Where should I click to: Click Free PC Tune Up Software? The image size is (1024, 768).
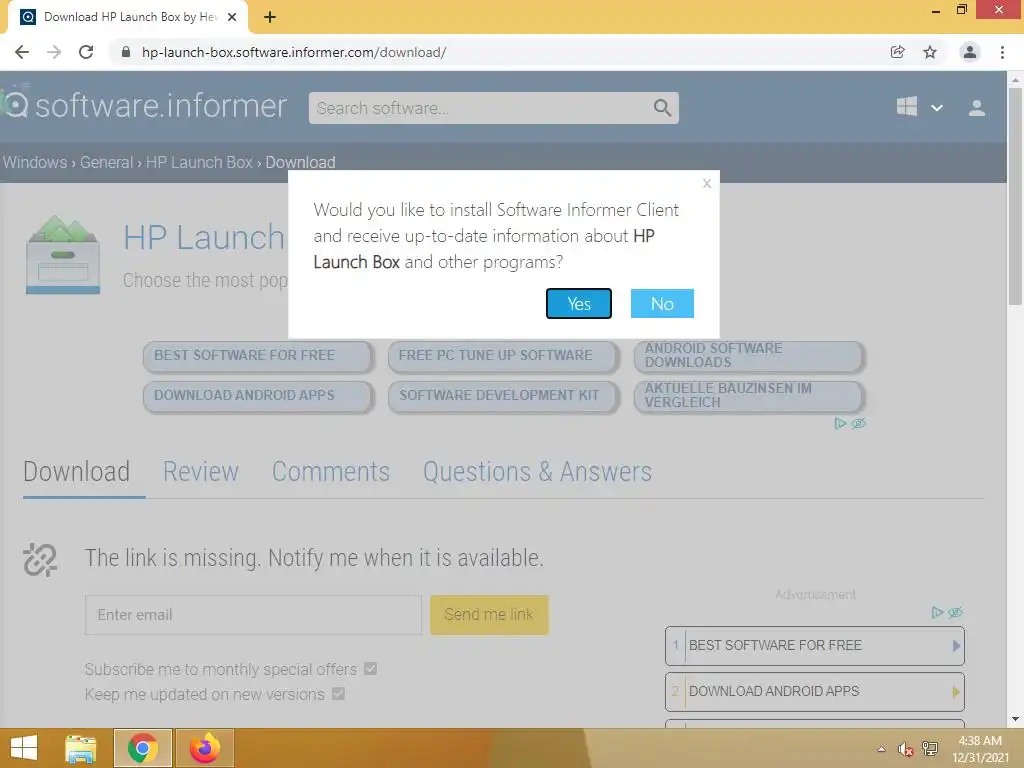pos(503,356)
